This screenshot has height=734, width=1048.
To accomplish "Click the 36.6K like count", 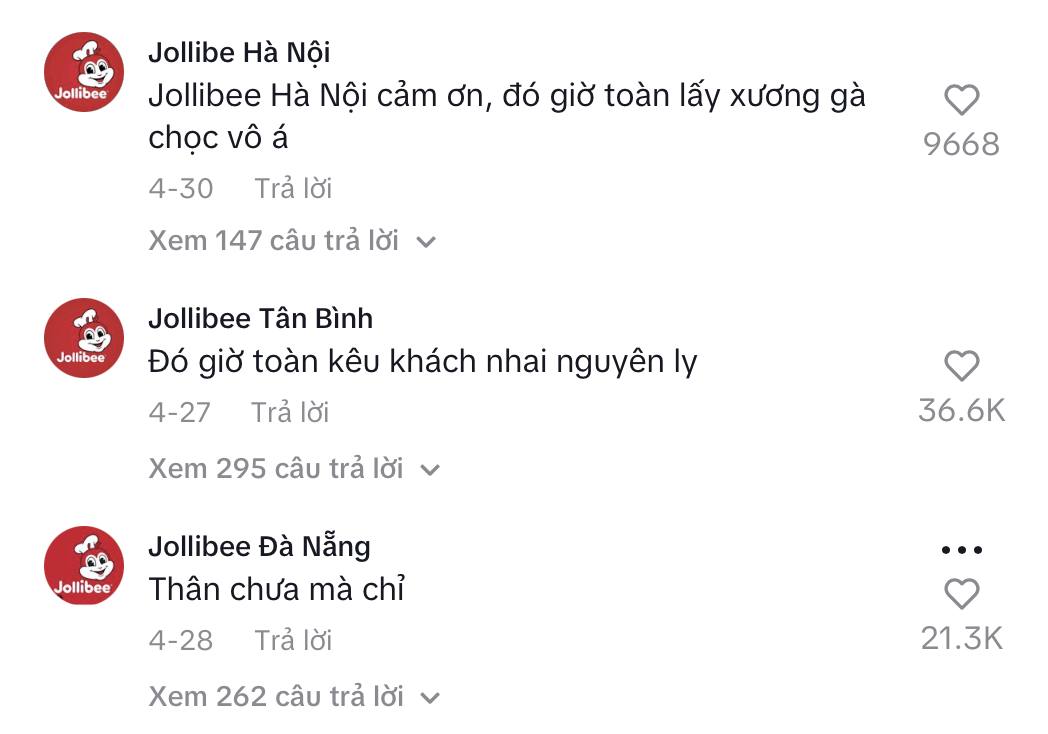I will click(961, 410).
